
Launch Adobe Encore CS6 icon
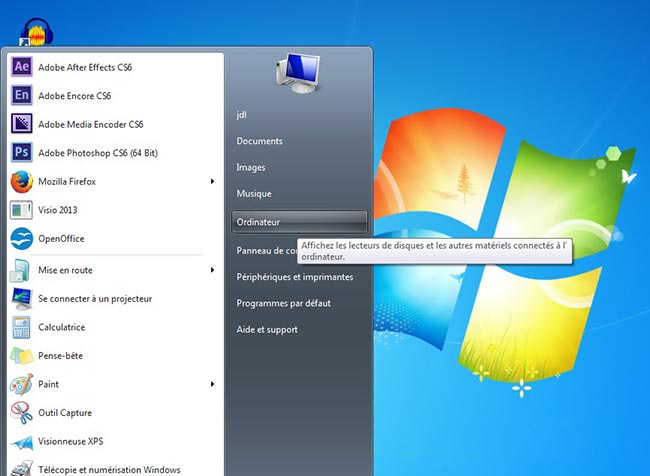[x=22, y=95]
